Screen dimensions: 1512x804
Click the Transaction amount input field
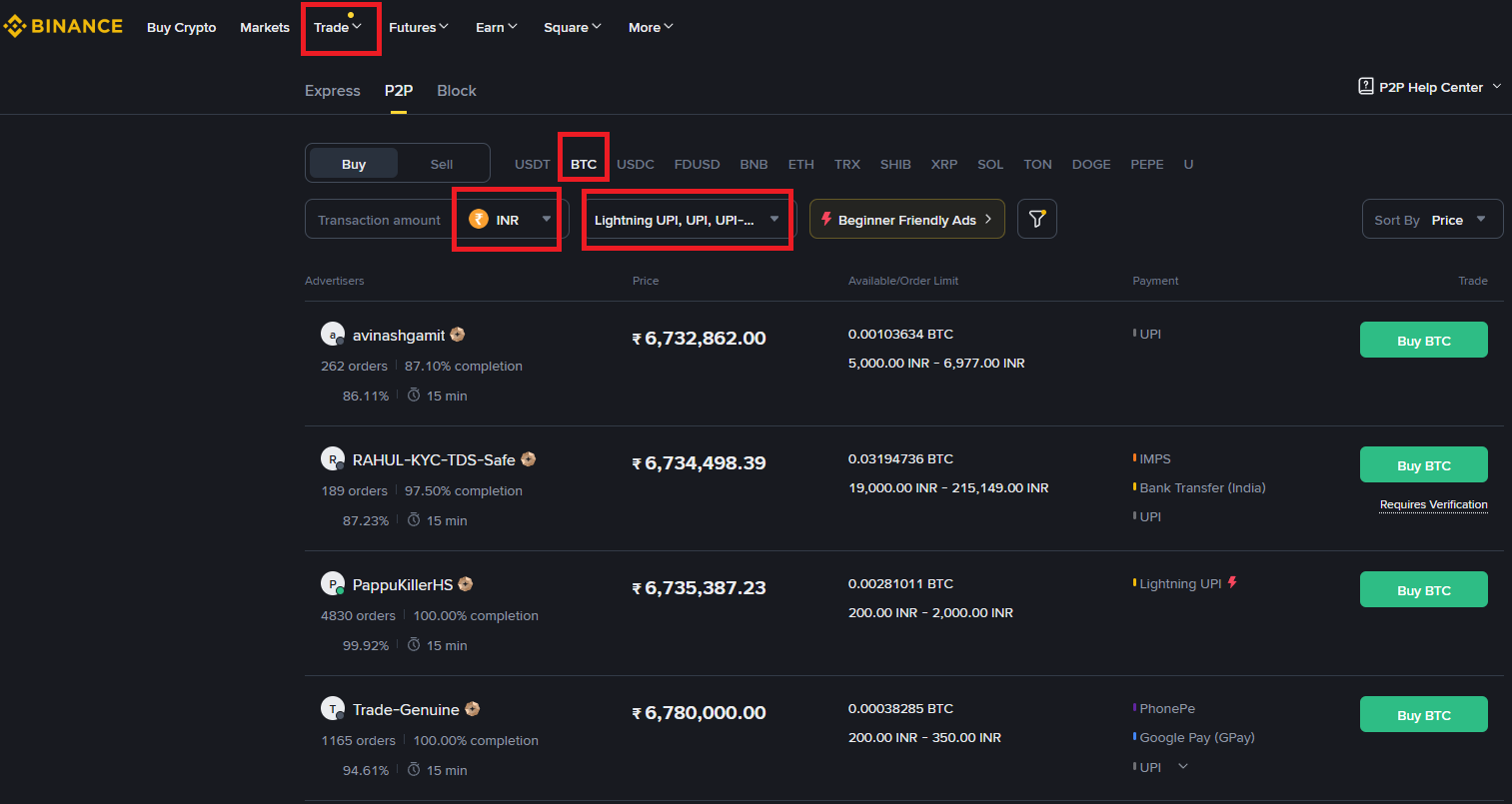[x=380, y=219]
